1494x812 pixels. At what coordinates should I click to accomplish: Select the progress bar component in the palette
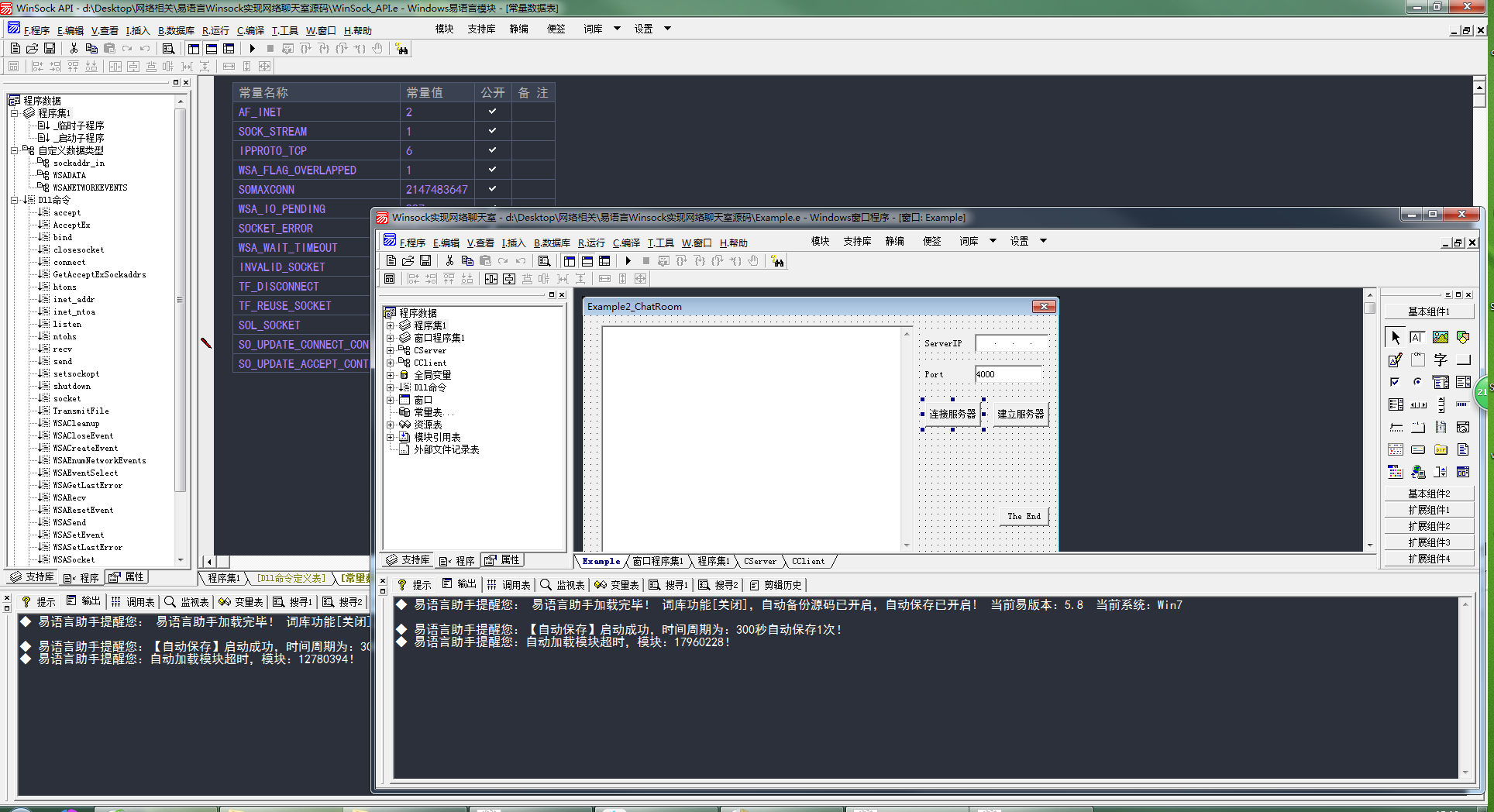coord(1463,404)
